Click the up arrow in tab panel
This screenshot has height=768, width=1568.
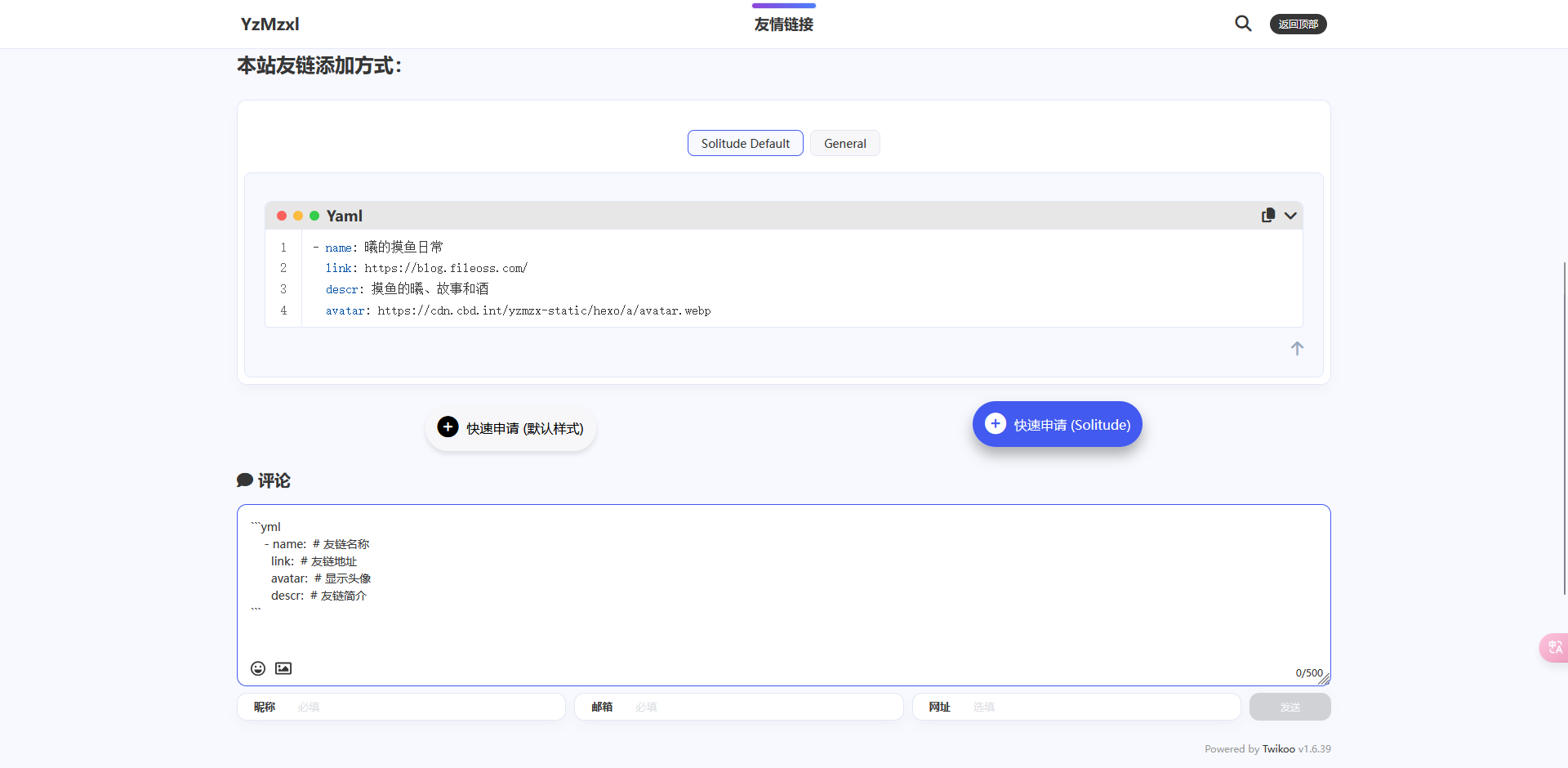click(x=1297, y=349)
